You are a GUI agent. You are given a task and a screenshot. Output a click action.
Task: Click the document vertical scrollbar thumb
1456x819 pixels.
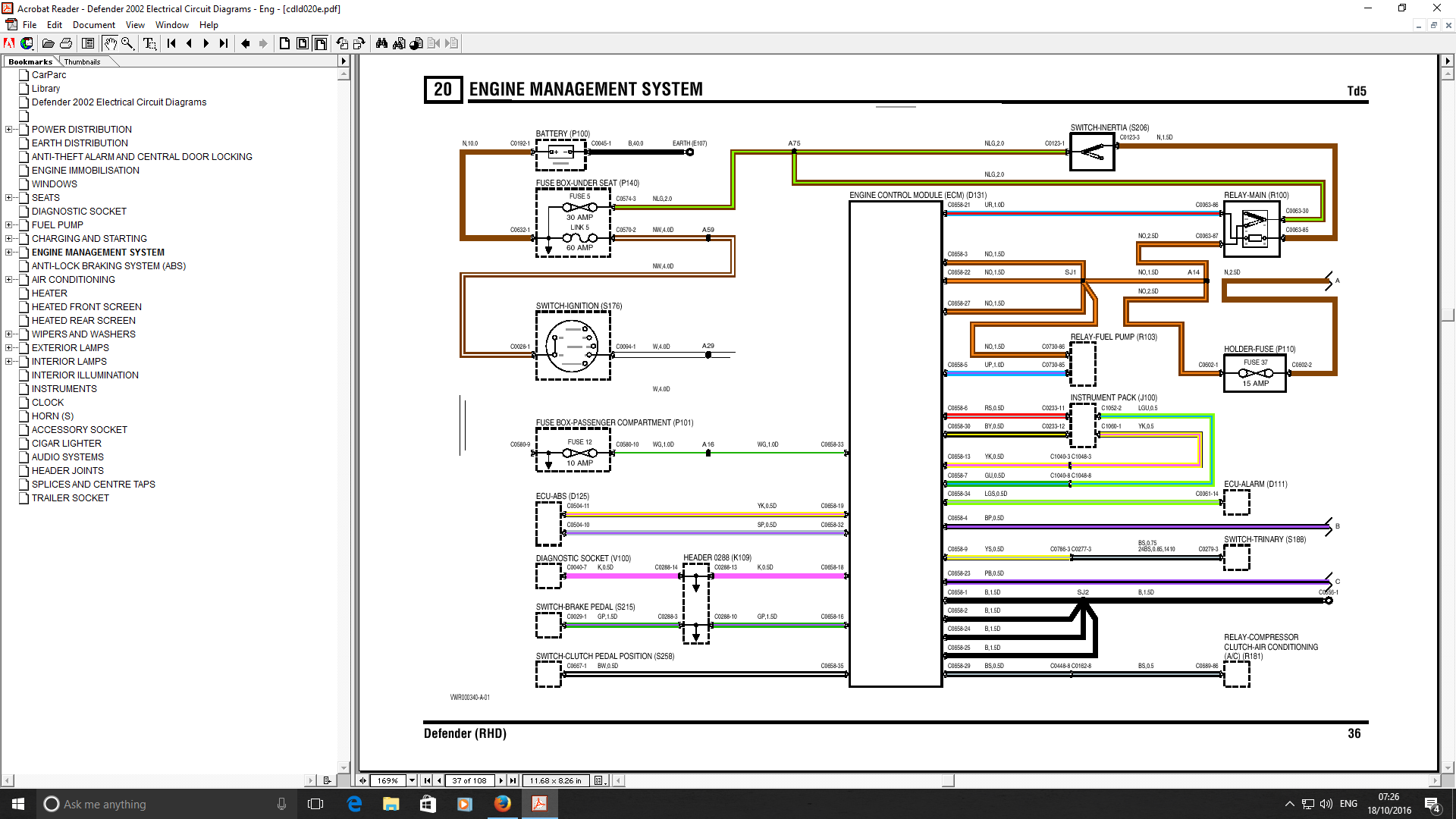point(1448,315)
